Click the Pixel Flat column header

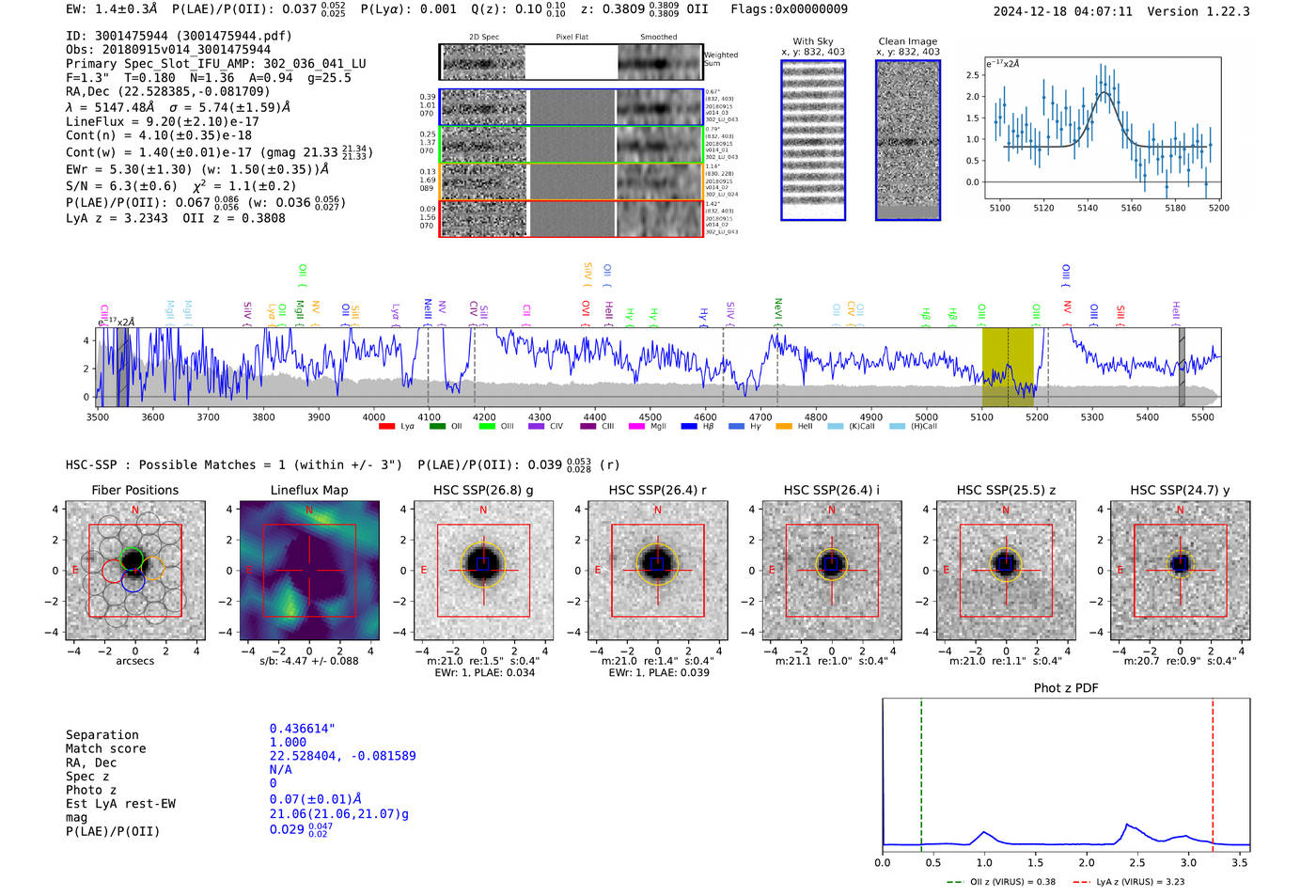tap(572, 38)
